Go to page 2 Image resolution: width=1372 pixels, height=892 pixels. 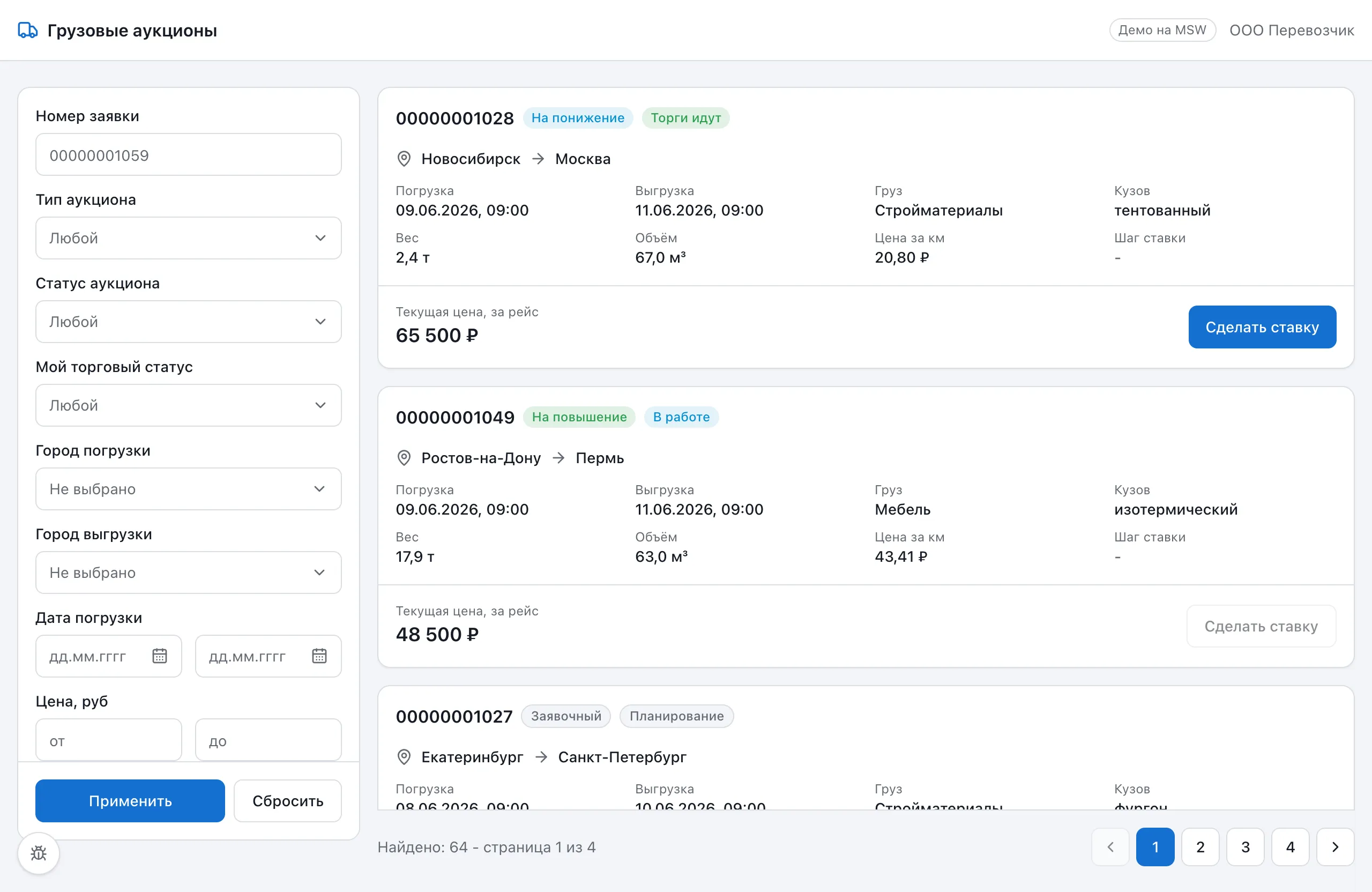(1200, 847)
